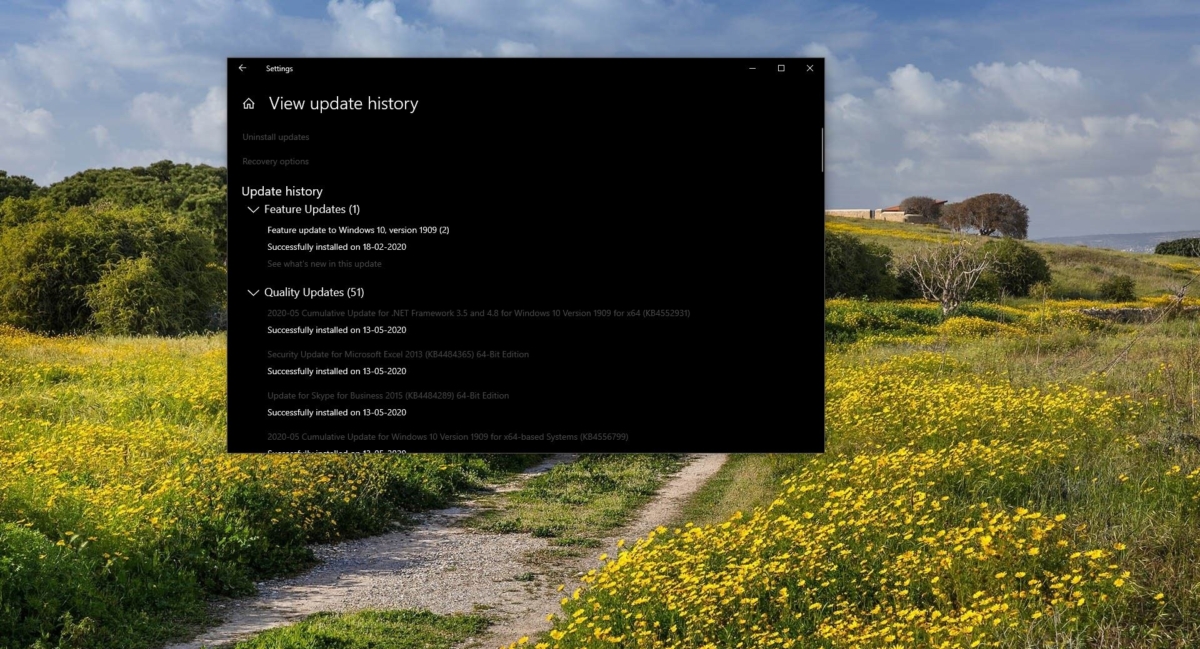Viewport: 1200px width, 649px height.
Task: Click the Update history section heading
Action: pyautogui.click(x=282, y=191)
